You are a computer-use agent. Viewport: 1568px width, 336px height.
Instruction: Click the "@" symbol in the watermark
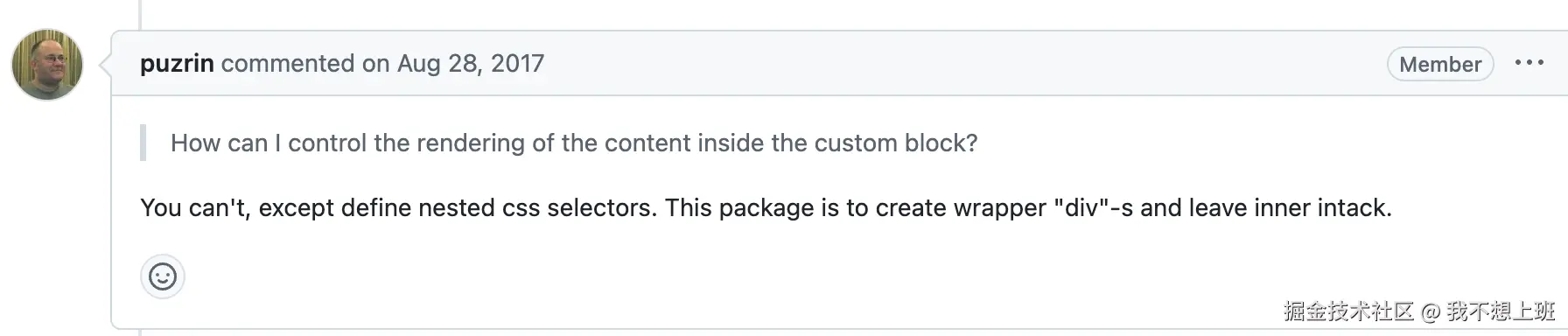1430,311
